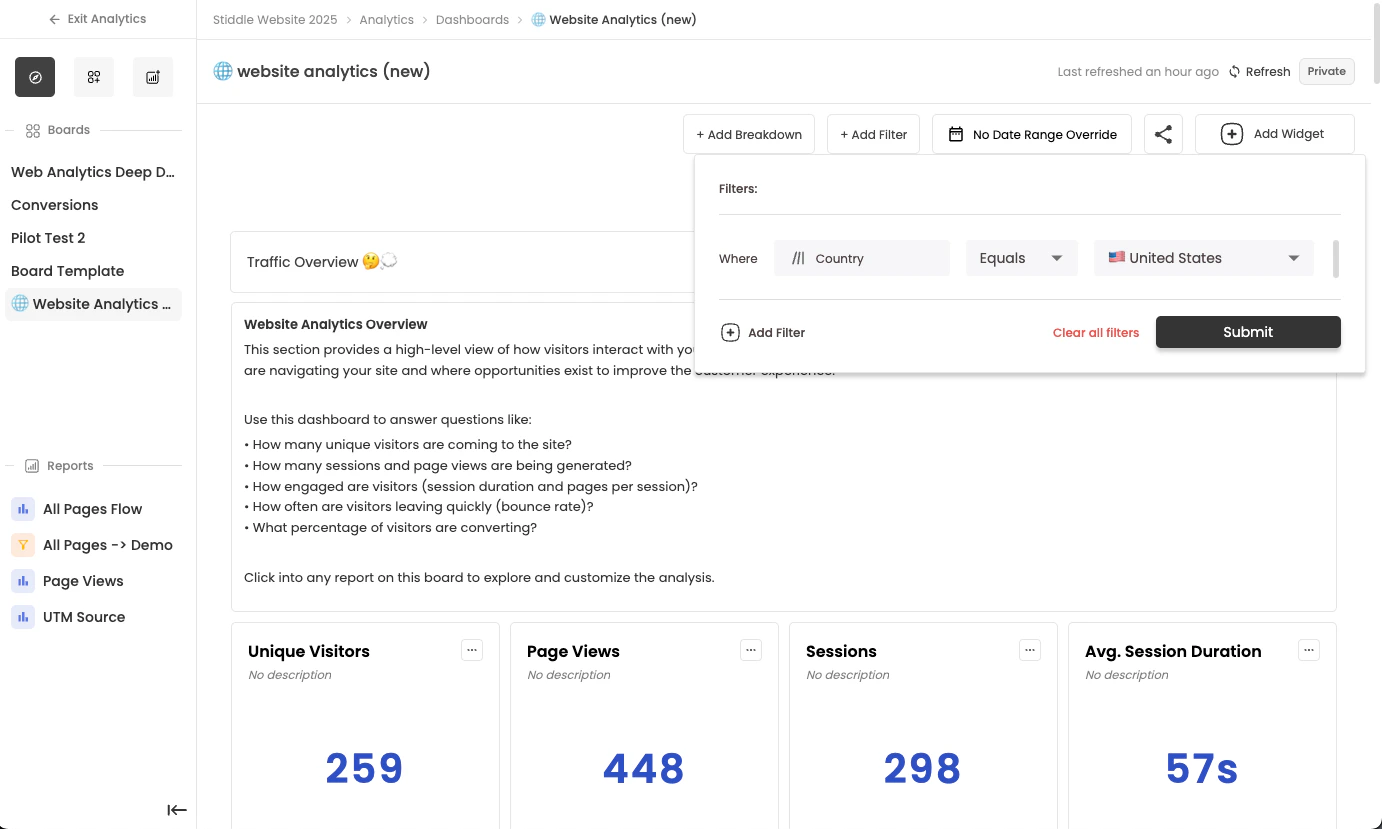The height and width of the screenshot is (829, 1382).
Task: Open the All Pages Flow report
Action: 92,509
